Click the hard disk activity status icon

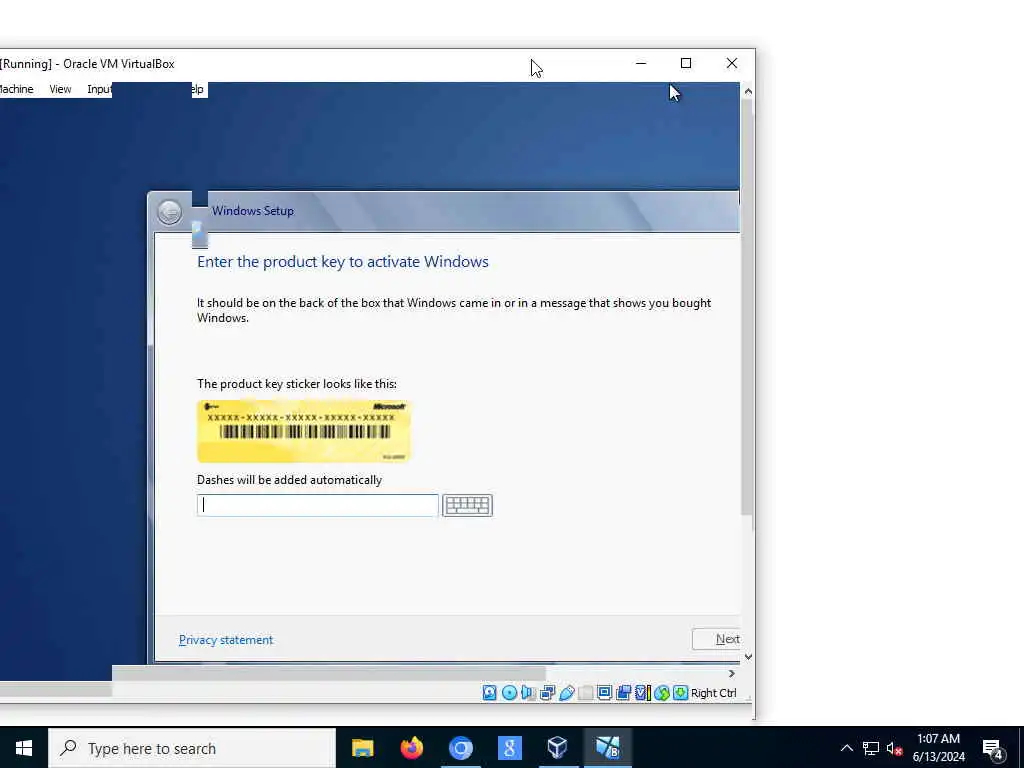489,693
